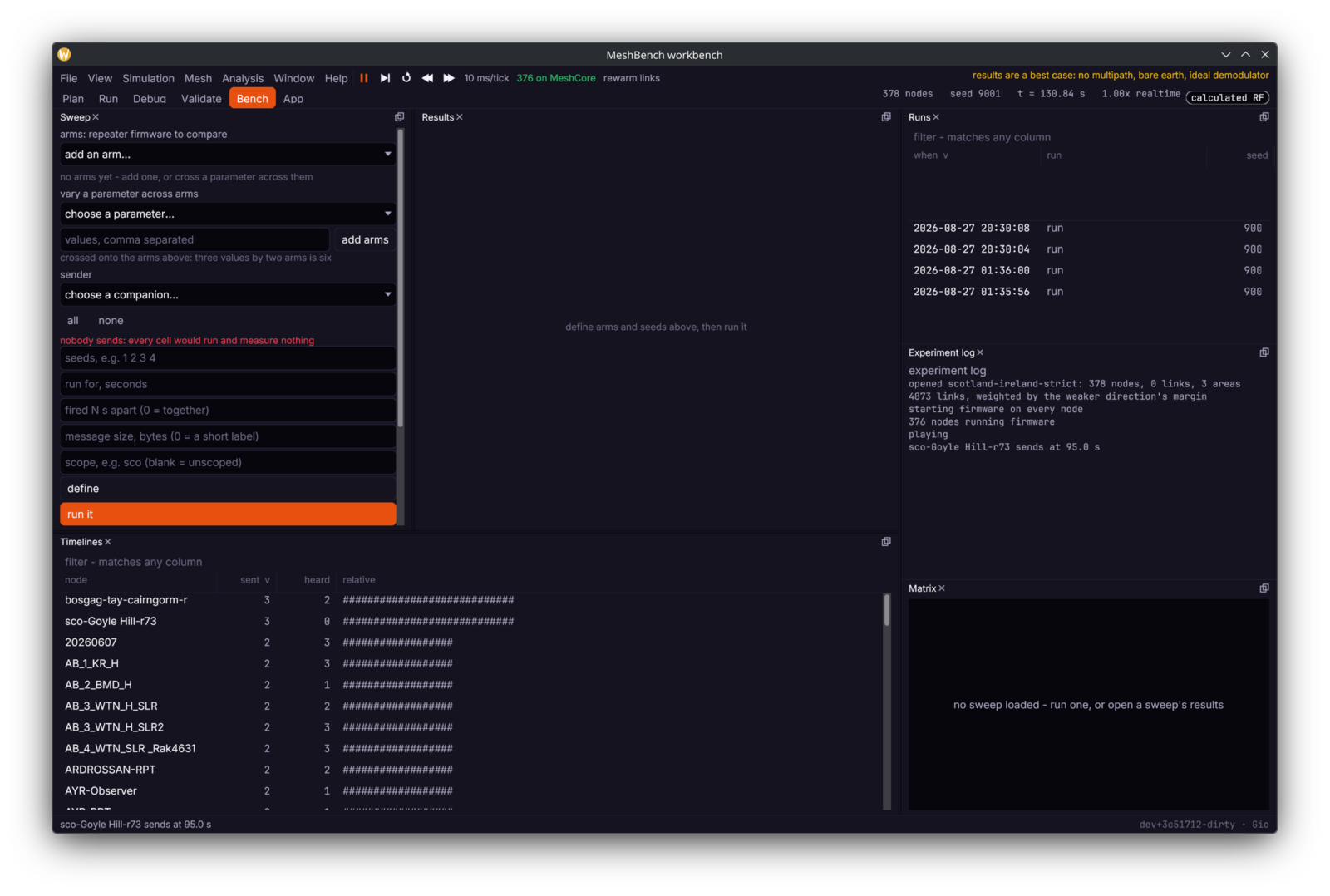Speed up with the fast-forward icon
The image size is (1330, 896).
449,78
